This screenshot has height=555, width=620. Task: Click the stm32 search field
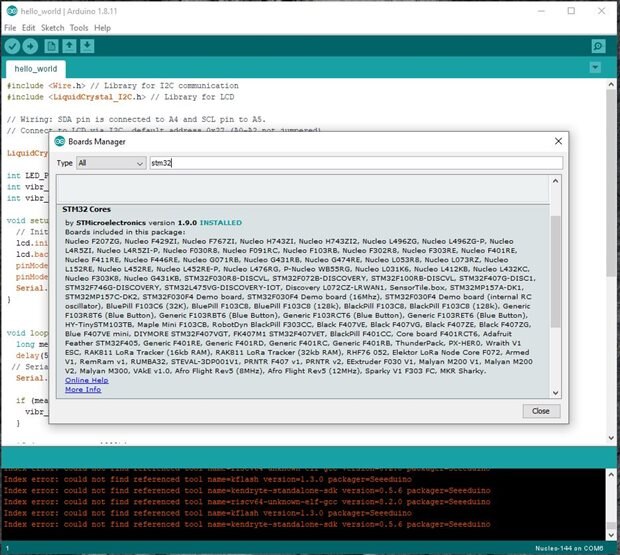point(355,162)
